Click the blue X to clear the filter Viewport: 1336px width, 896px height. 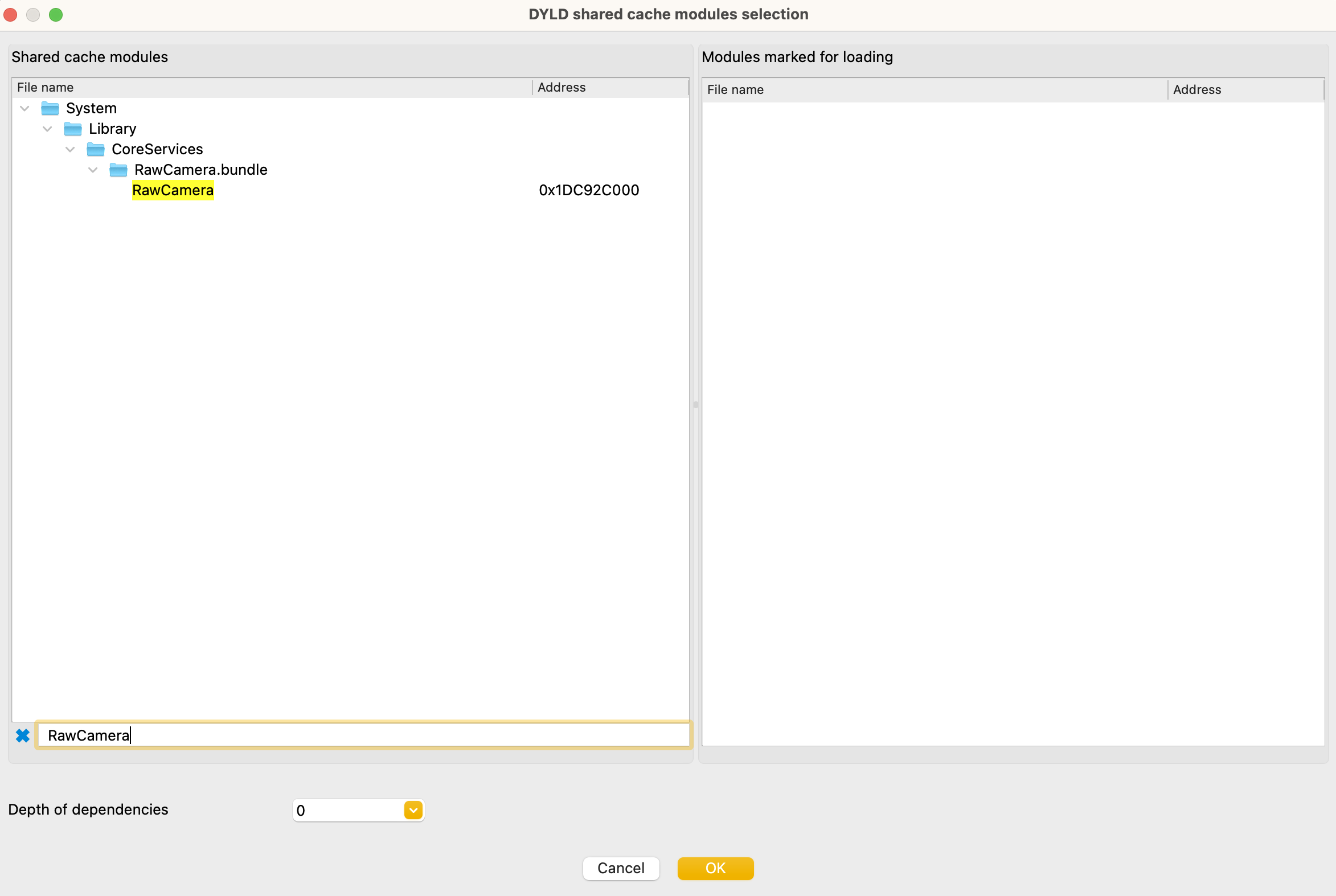click(x=22, y=735)
